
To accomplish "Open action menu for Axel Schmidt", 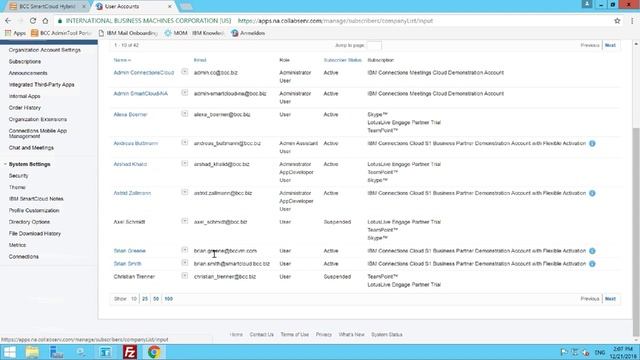I will [x=184, y=221].
